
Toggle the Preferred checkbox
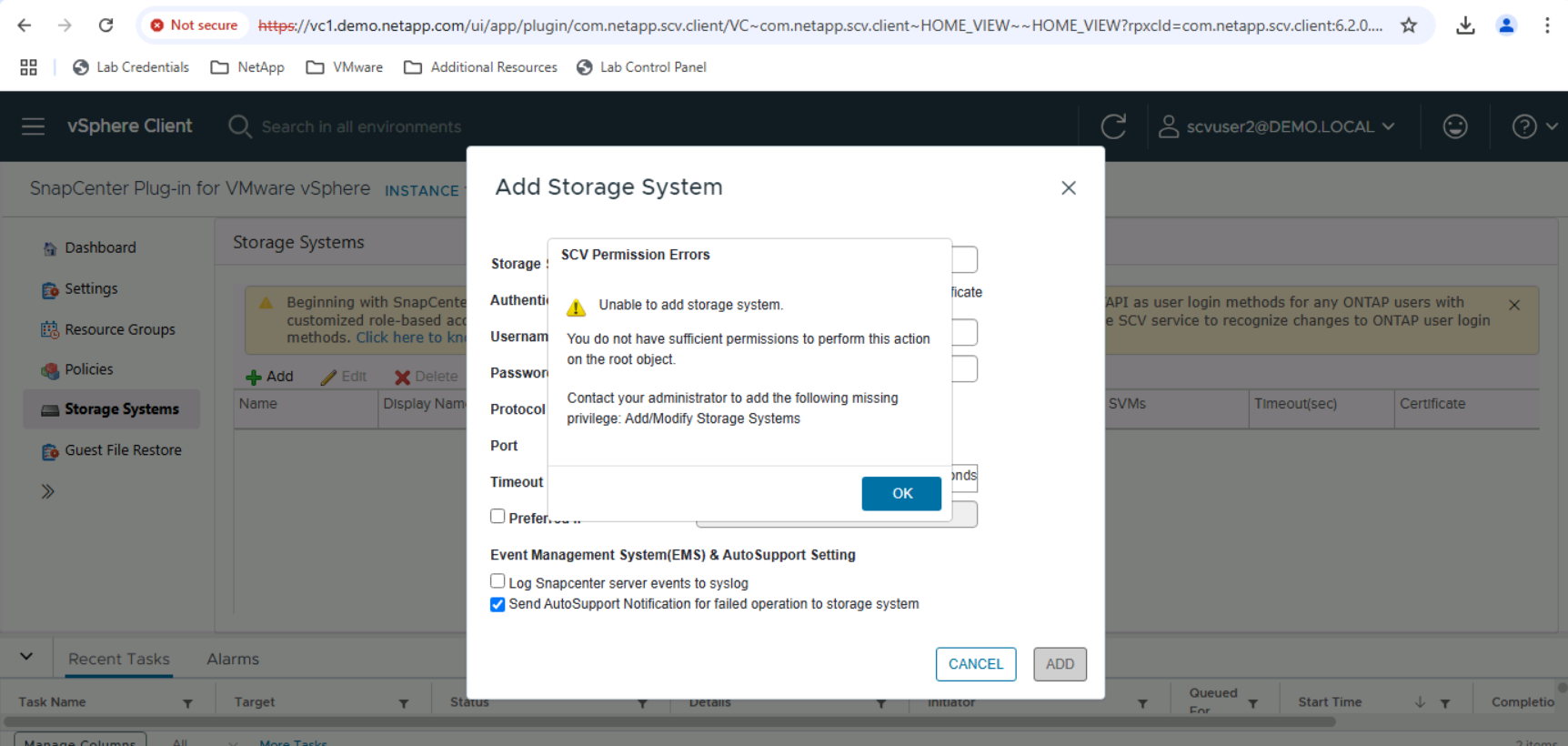(x=498, y=516)
